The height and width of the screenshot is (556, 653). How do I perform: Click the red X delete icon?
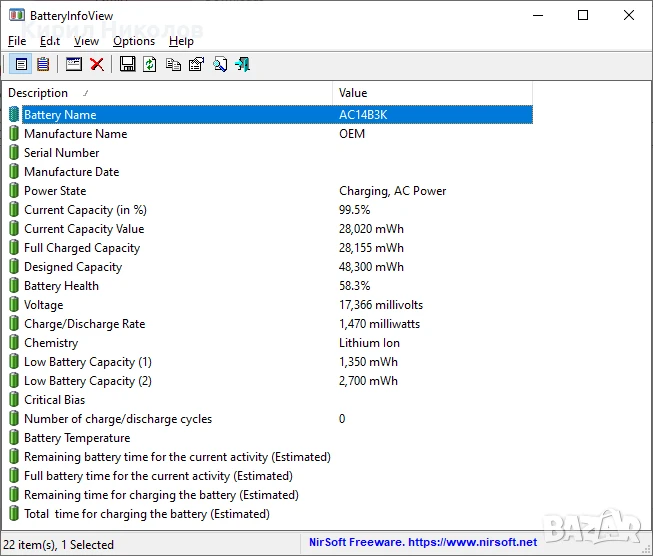click(97, 65)
